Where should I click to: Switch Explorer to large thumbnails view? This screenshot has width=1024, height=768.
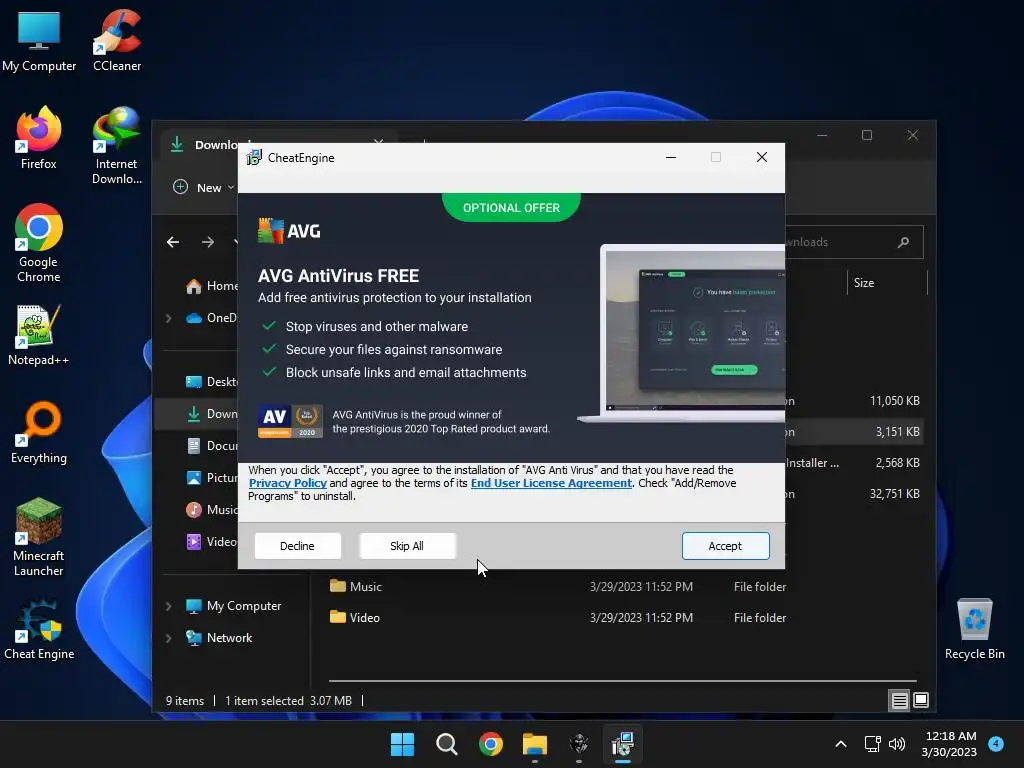[x=921, y=701]
